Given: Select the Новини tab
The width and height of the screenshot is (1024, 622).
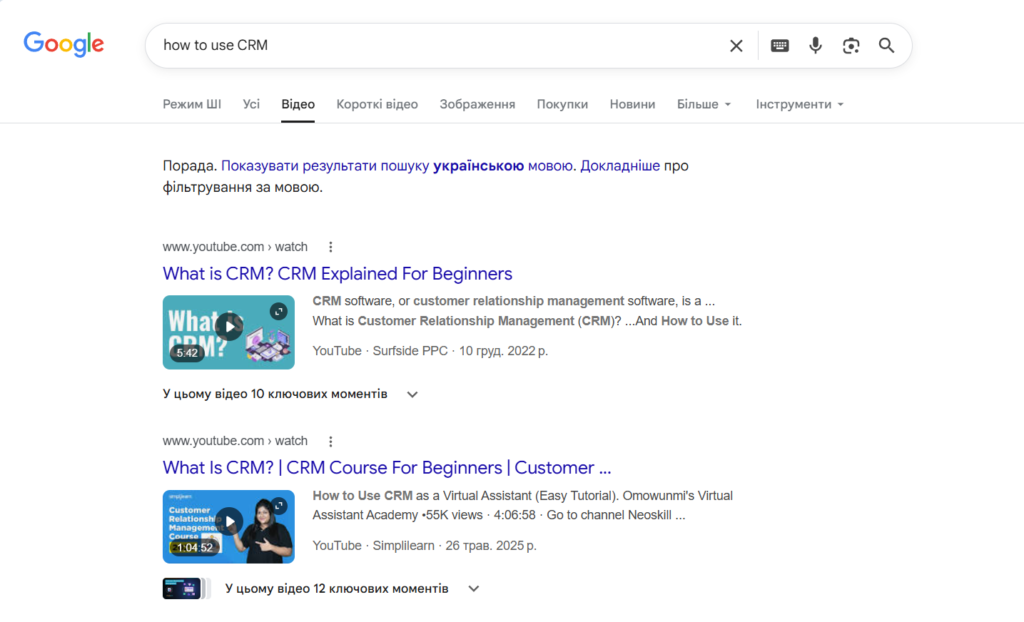Looking at the screenshot, I should [x=632, y=104].
